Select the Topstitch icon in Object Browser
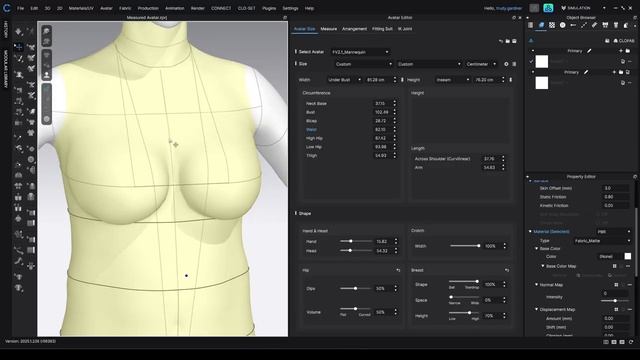The height and width of the screenshot is (360, 640). pos(584,25)
